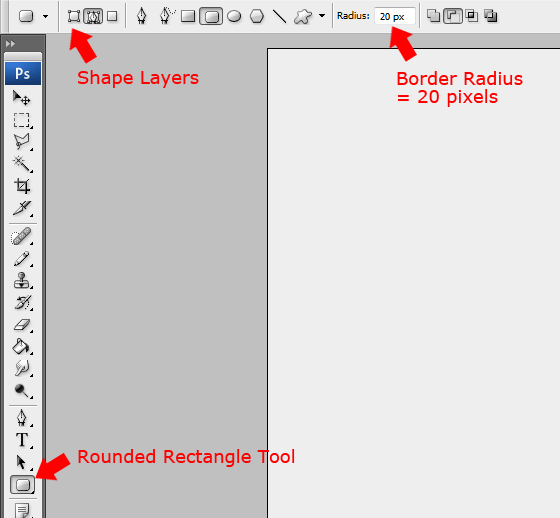Screen dimensions: 560x518
Task: Choose Intersect path areas option
Action: click(x=472, y=16)
